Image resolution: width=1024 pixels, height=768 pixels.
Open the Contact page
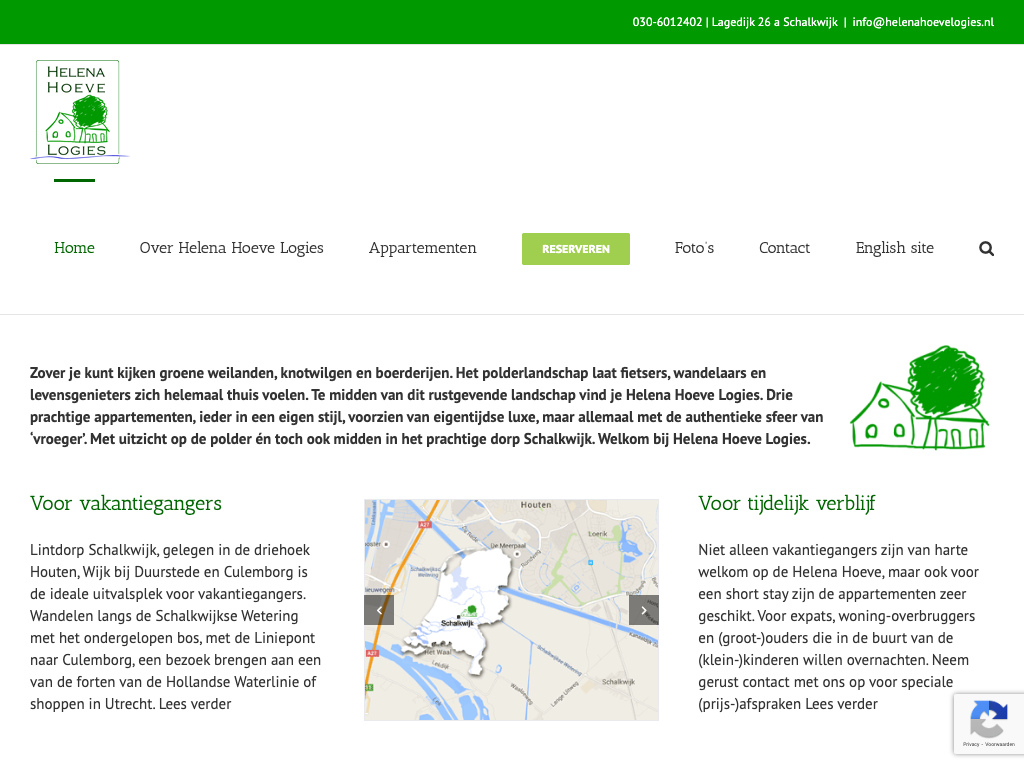(x=784, y=248)
